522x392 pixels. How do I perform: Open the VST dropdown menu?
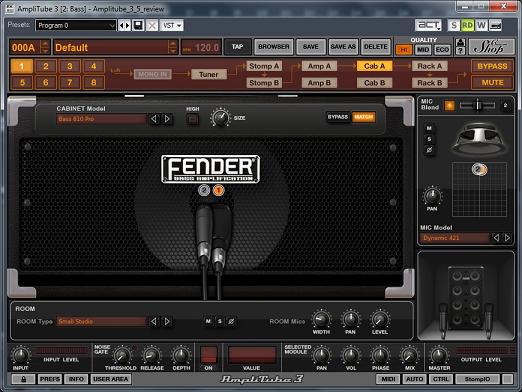pos(172,25)
